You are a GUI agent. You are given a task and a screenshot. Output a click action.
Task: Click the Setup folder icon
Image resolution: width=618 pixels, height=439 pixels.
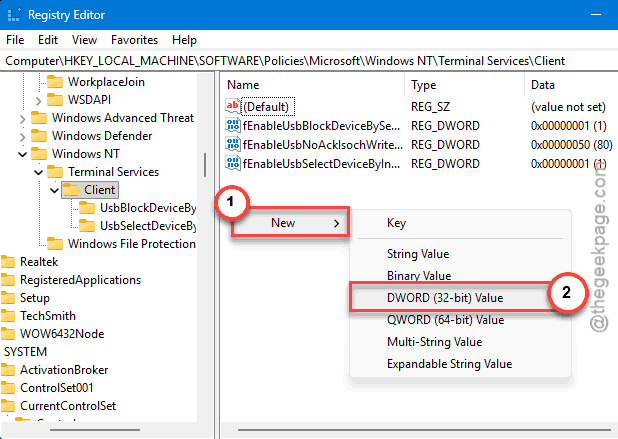[x=8, y=298]
